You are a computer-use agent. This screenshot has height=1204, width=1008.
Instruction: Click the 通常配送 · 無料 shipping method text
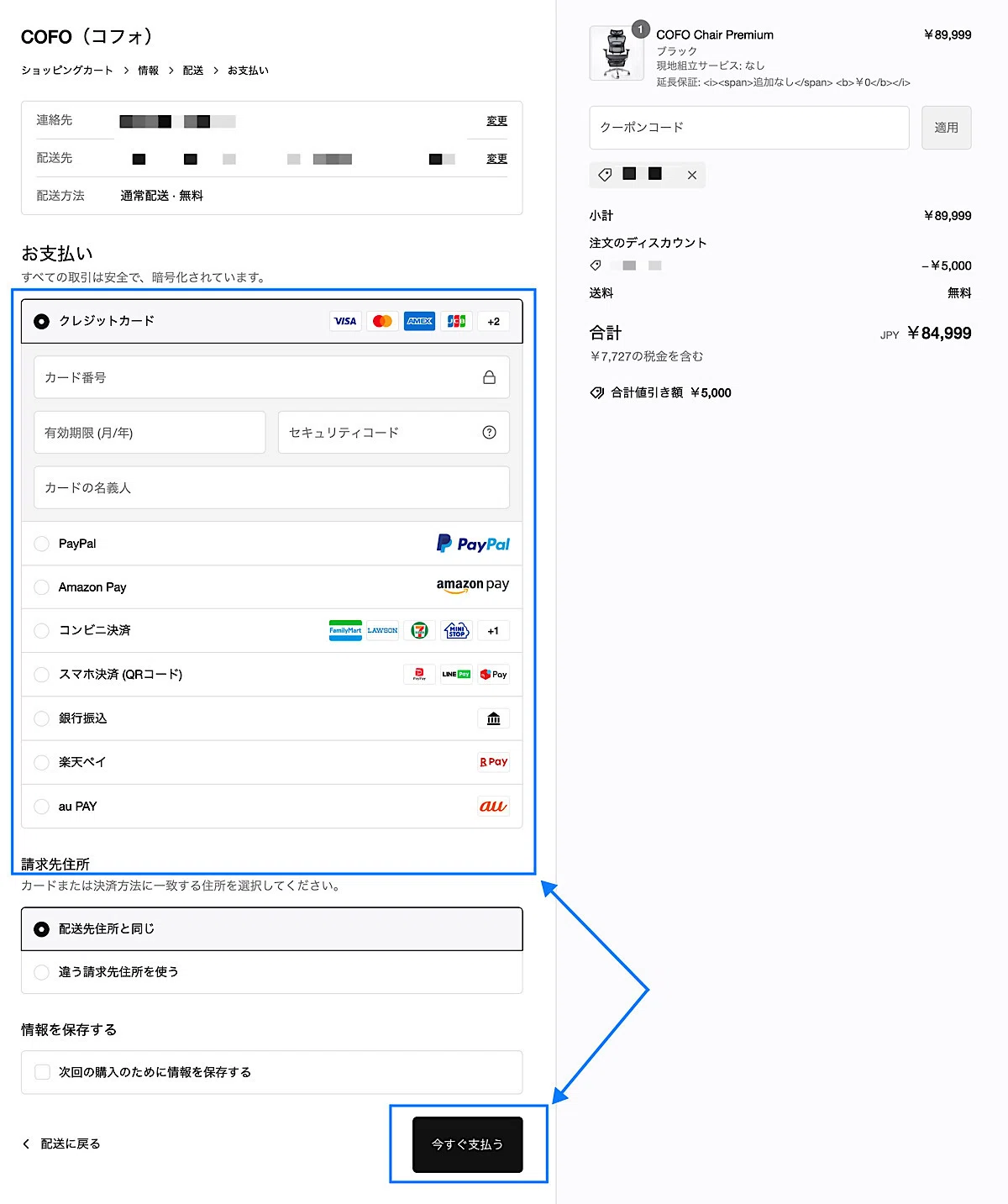[161, 196]
